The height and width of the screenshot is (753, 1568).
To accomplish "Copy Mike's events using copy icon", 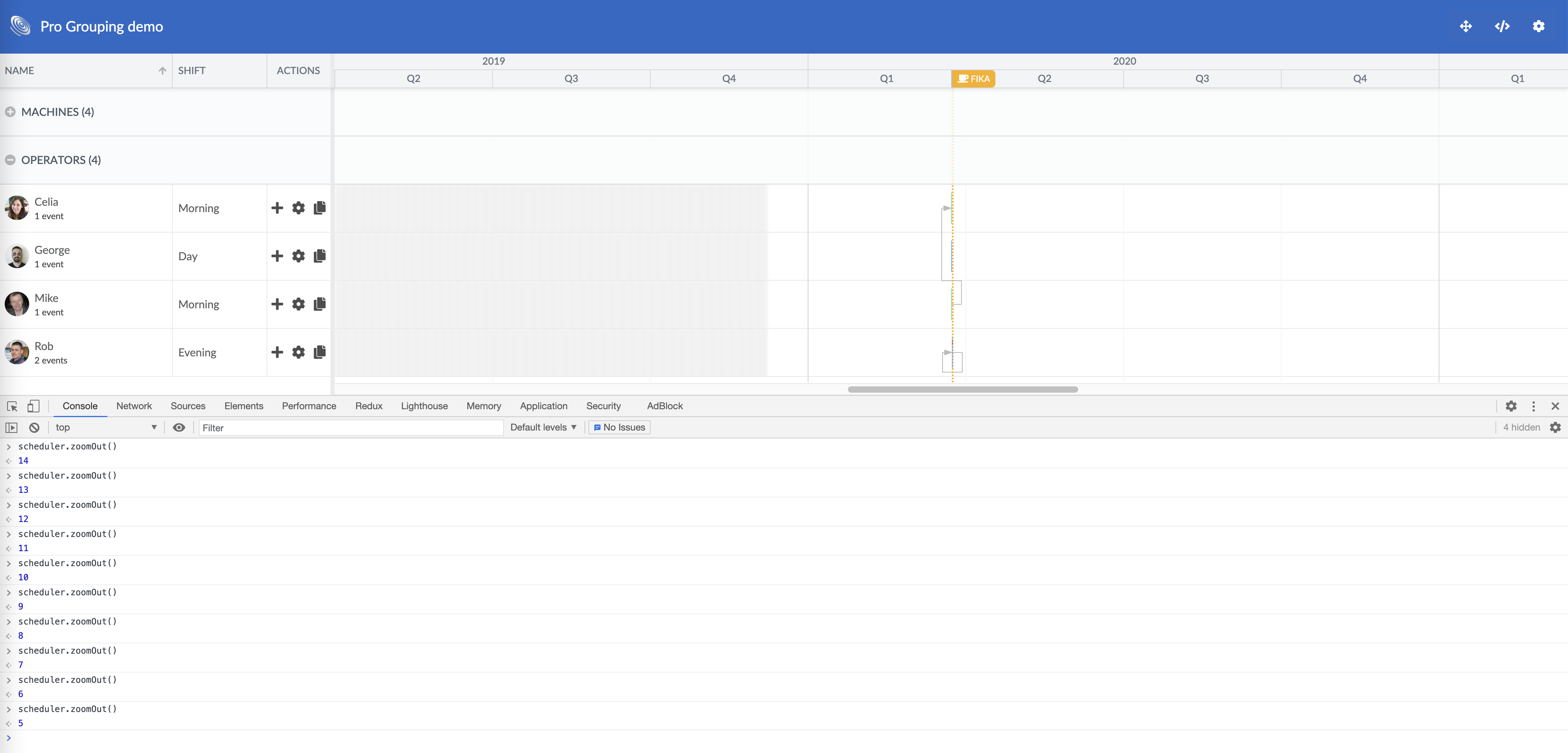I will click(x=319, y=304).
